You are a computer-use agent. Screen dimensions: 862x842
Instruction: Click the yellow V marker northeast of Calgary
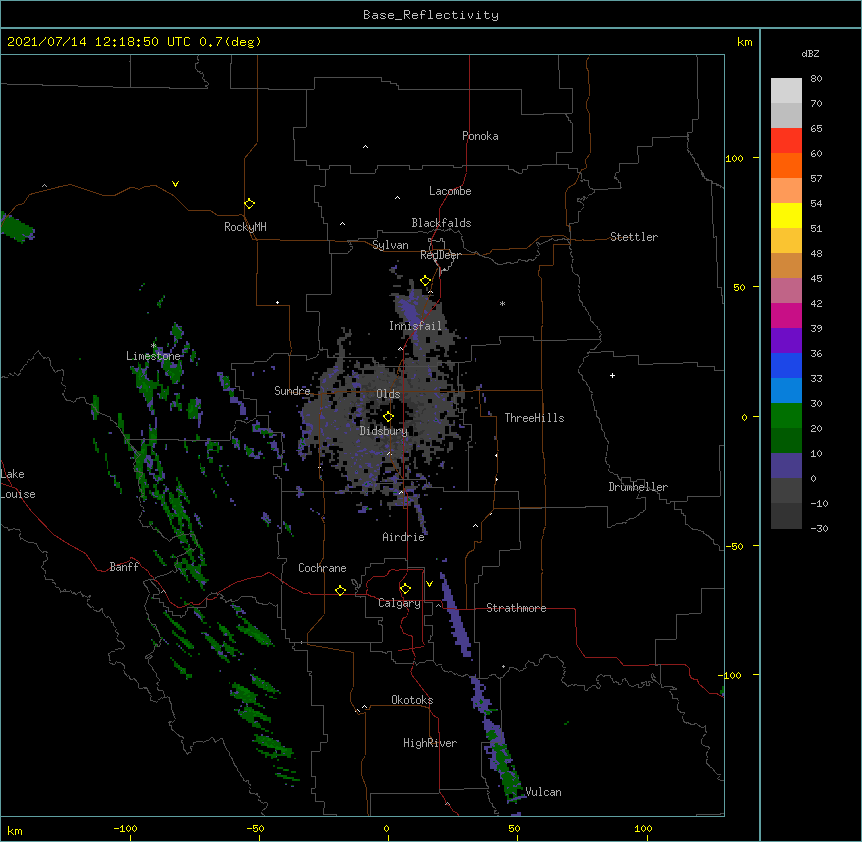(429, 584)
